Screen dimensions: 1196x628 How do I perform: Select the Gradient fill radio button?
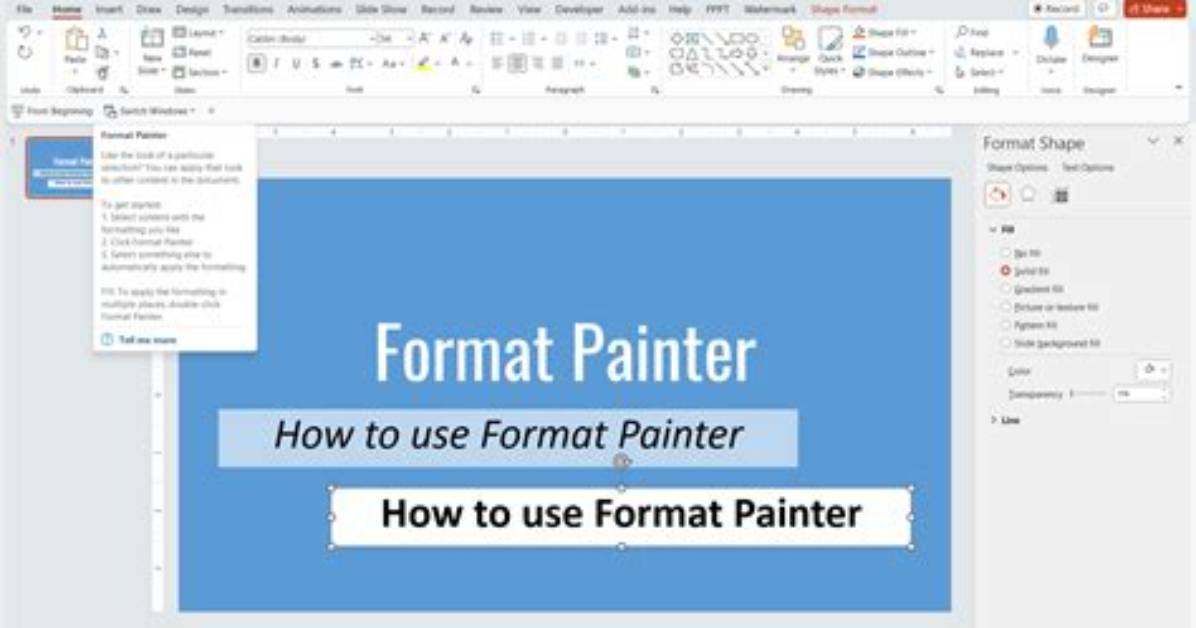coord(1005,289)
